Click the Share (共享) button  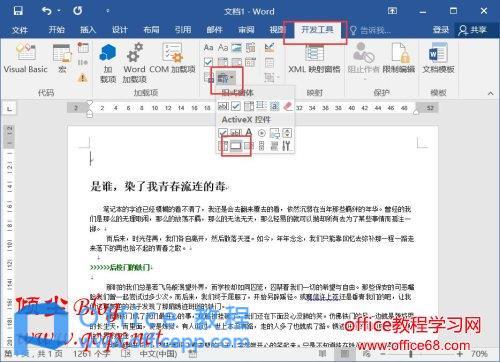pos(473,30)
